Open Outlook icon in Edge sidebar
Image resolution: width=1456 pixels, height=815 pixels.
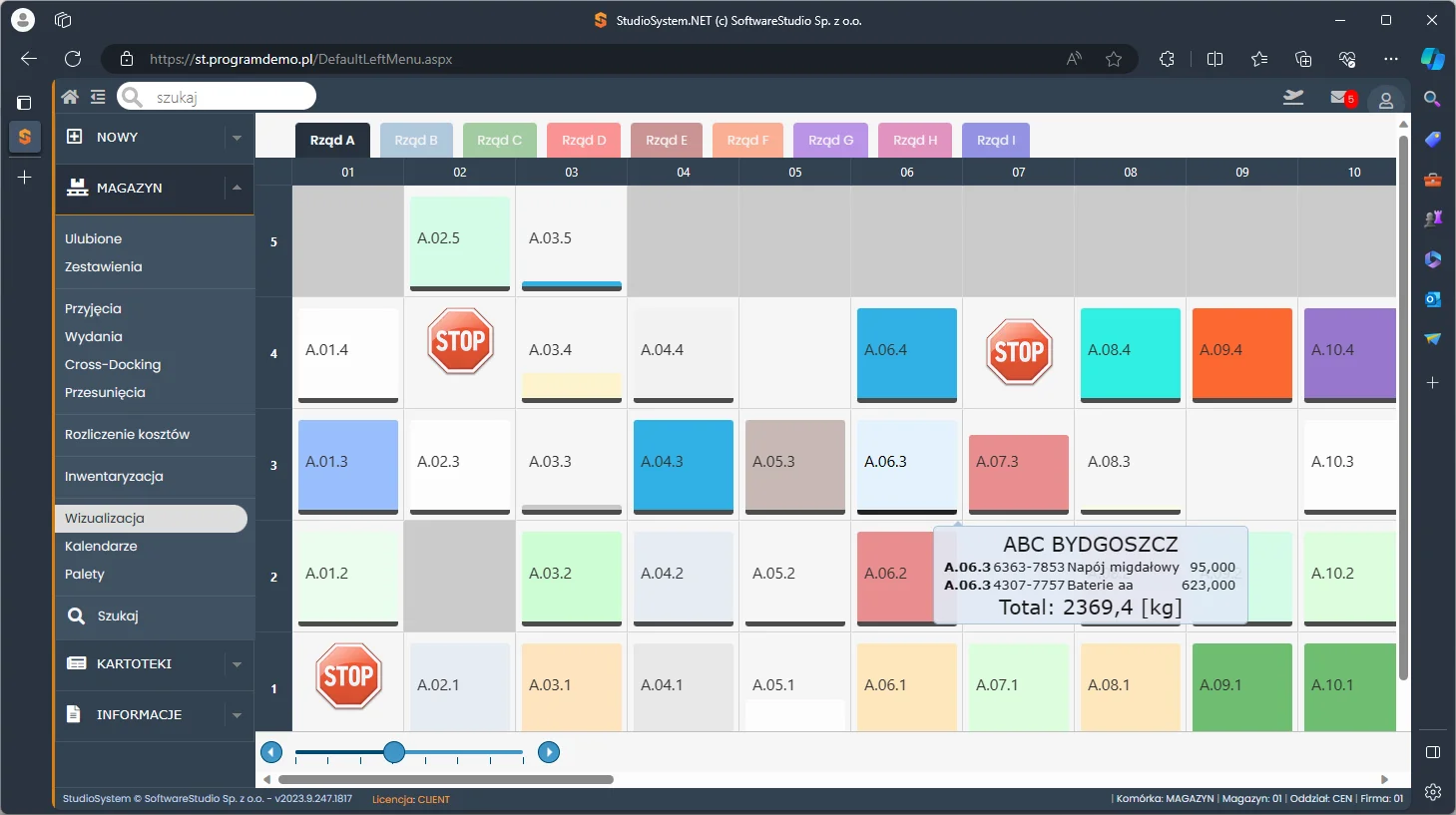pyautogui.click(x=1432, y=299)
